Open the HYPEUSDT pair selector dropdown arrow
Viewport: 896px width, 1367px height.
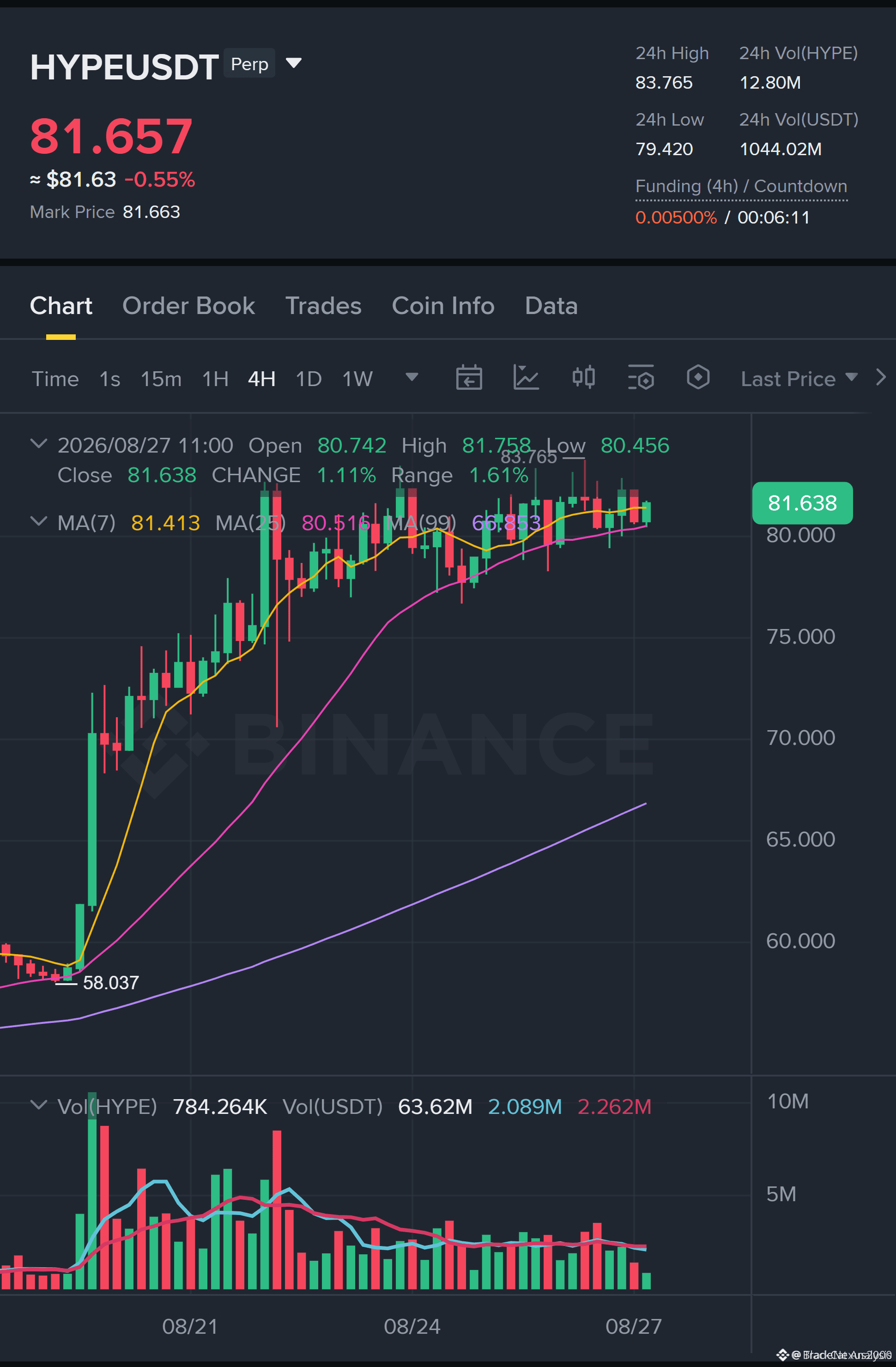tap(293, 63)
